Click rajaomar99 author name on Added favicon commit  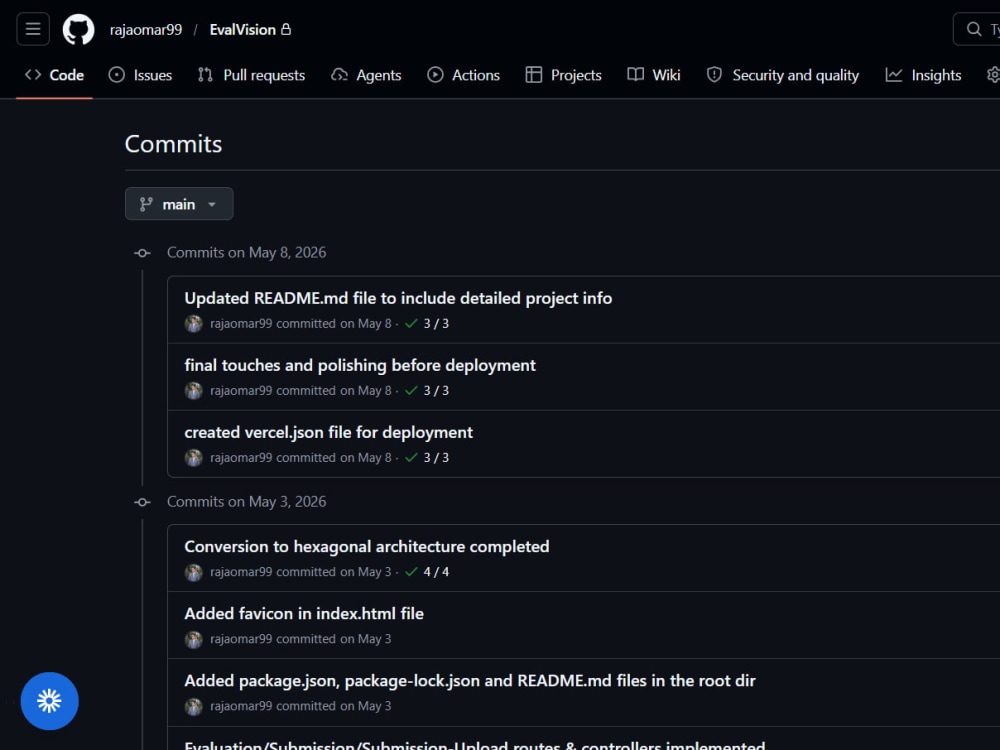pyautogui.click(x=241, y=638)
